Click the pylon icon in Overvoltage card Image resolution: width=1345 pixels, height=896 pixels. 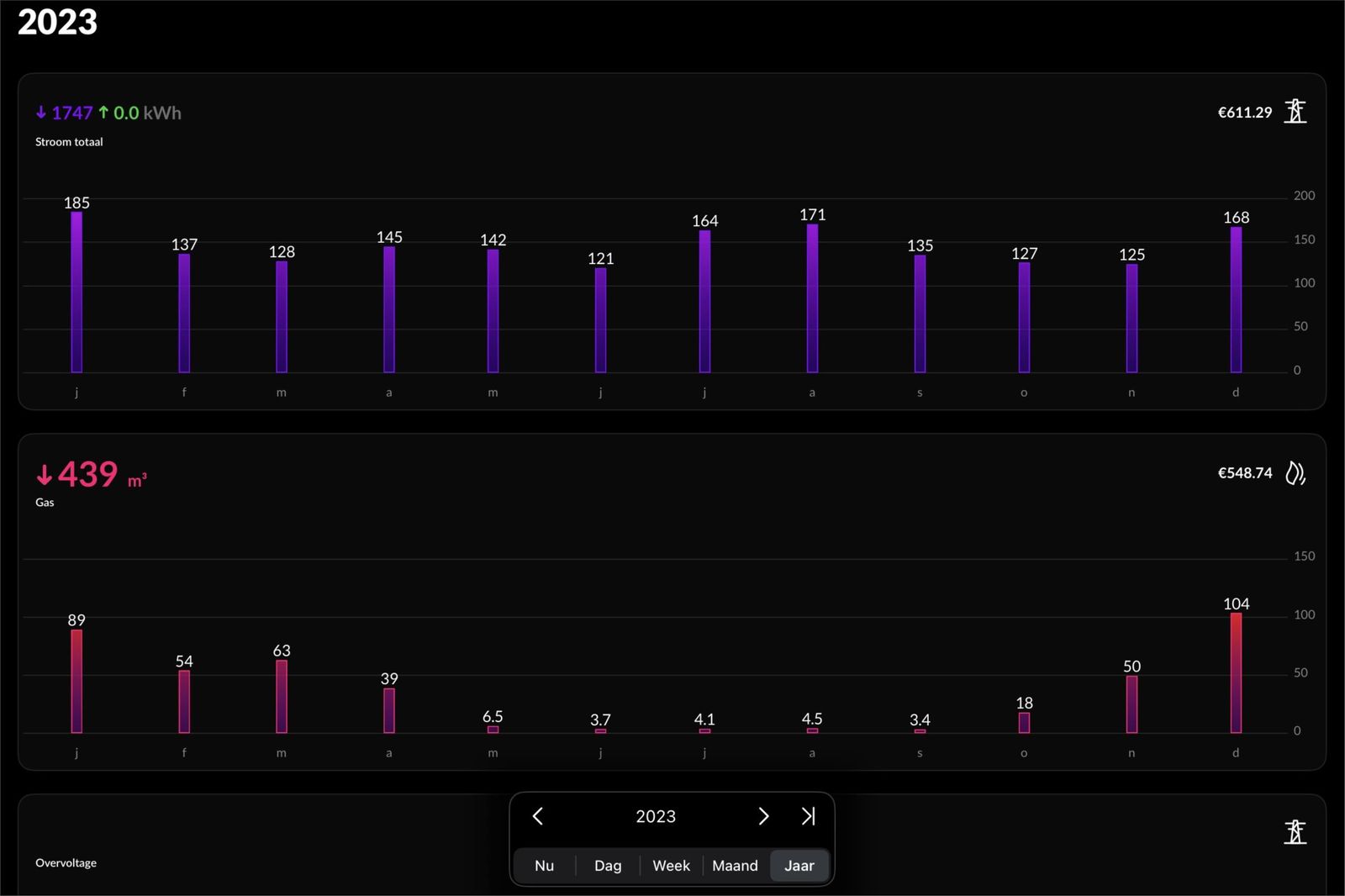(x=1295, y=832)
